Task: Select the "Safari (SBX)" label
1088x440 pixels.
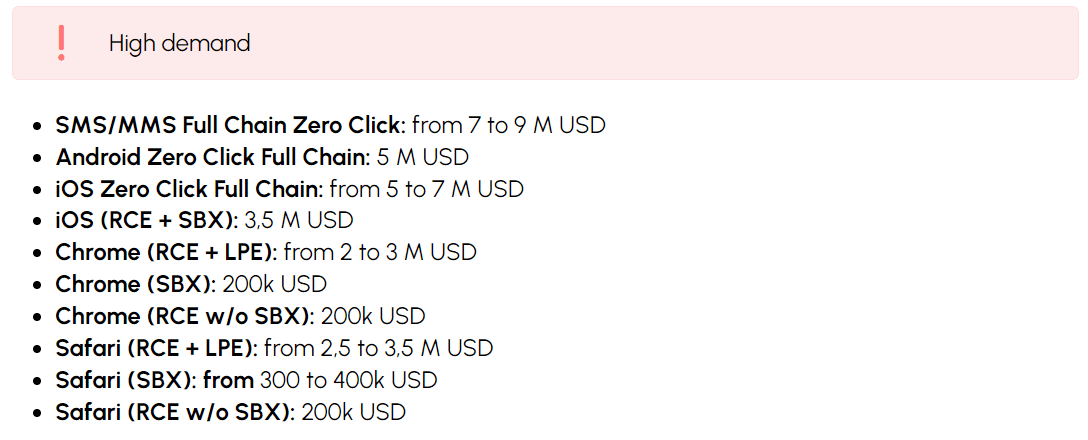Action: tap(126, 380)
